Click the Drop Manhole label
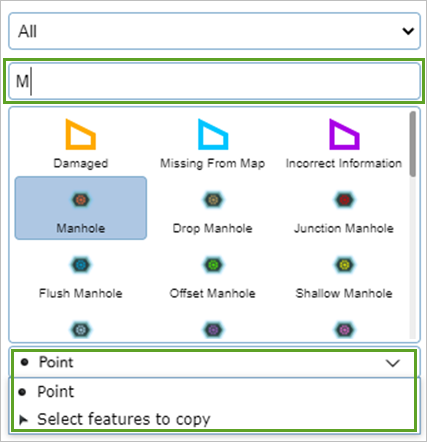This screenshot has width=427, height=442. coord(213,228)
